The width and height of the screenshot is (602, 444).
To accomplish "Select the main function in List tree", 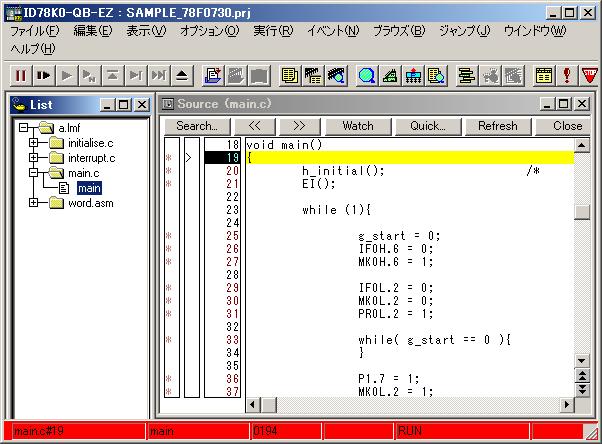I will tap(89, 188).
